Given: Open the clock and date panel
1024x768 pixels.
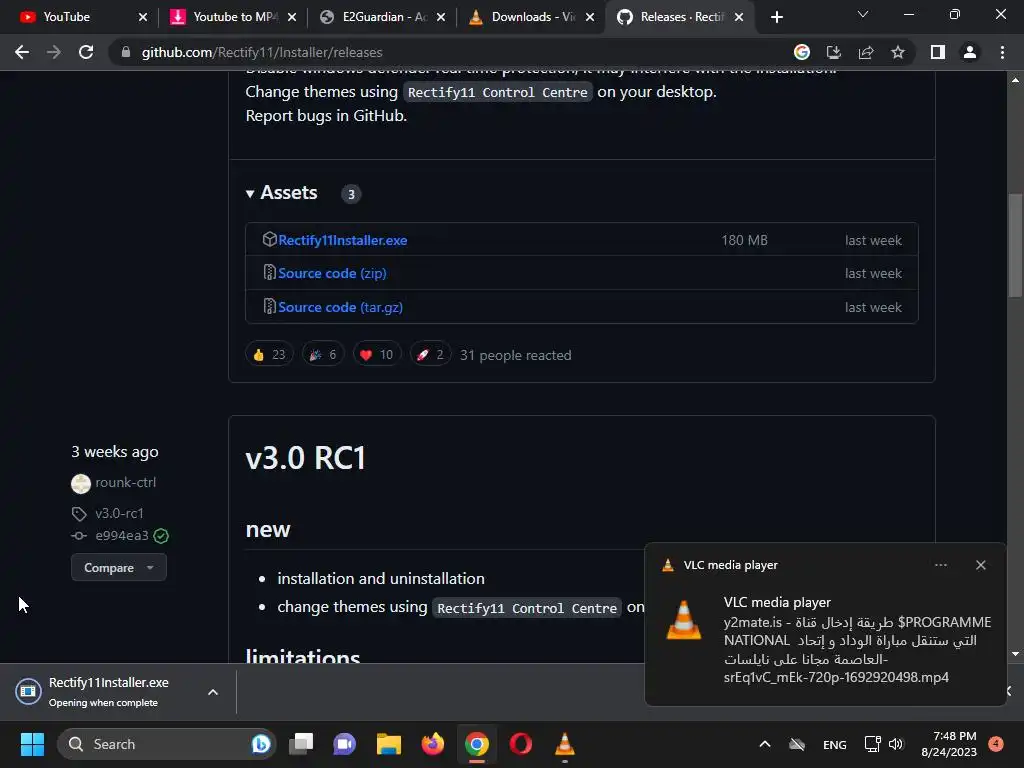Looking at the screenshot, I should (949, 744).
